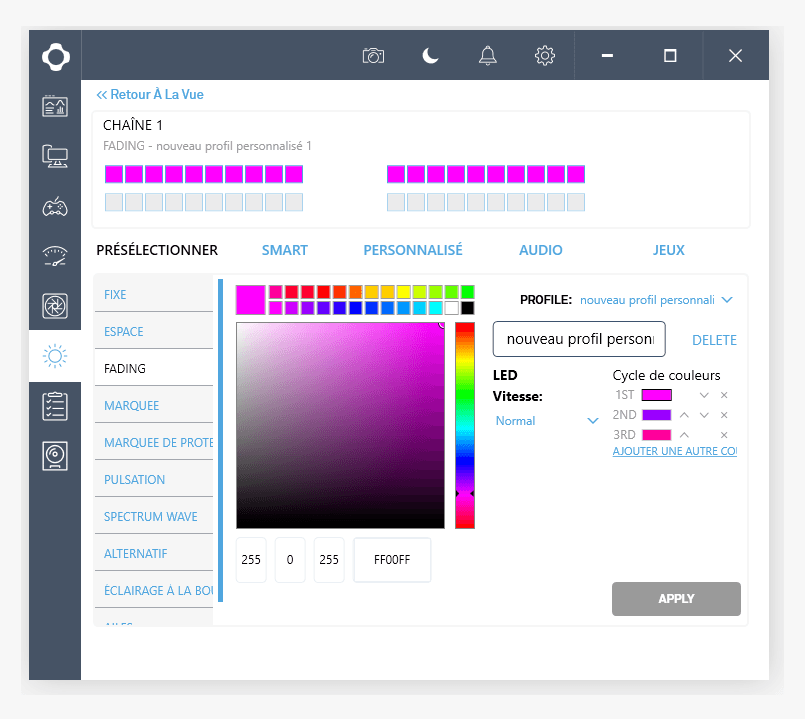This screenshot has width=805, height=719.
Task: Open the speedometer performance sidebar section
Action: pyautogui.click(x=55, y=256)
